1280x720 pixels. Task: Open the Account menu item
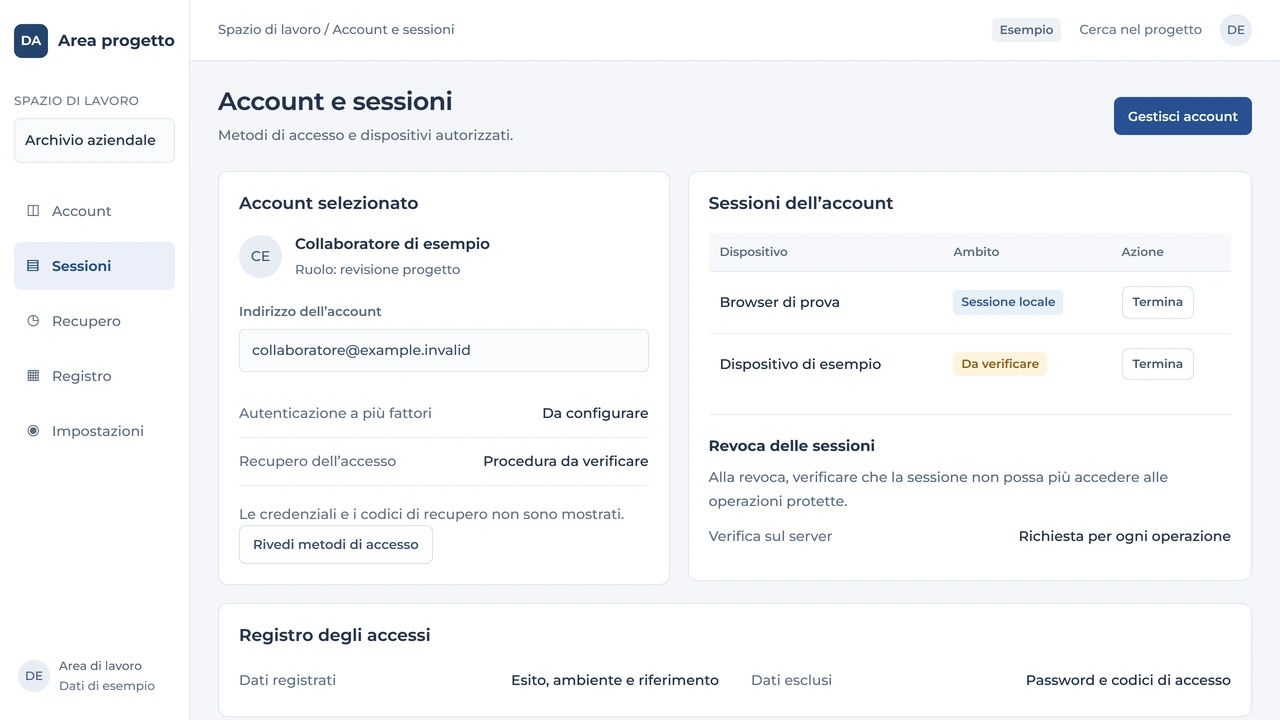tap(94, 211)
